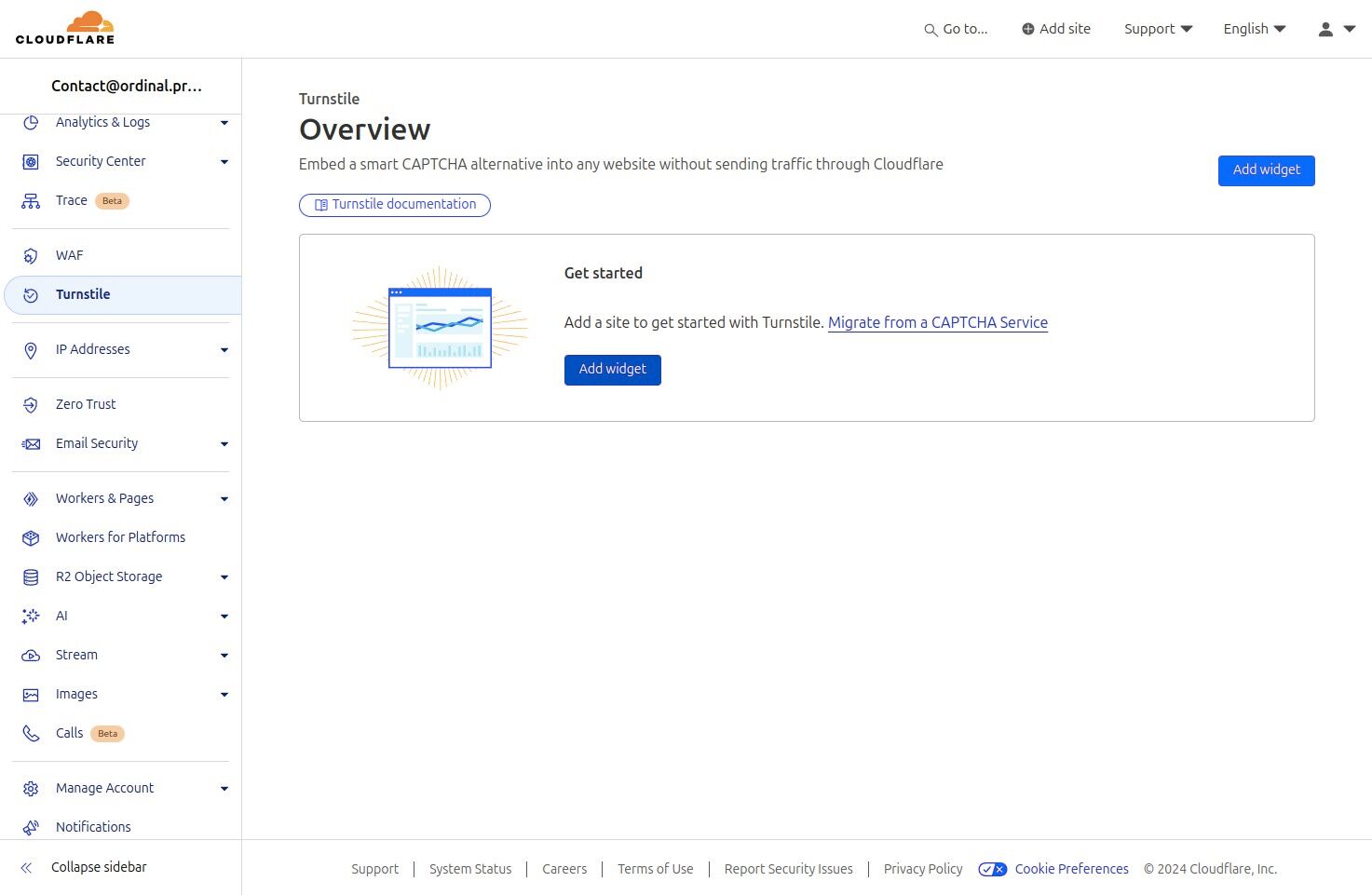Expand the AI submenu arrow

pos(224,617)
